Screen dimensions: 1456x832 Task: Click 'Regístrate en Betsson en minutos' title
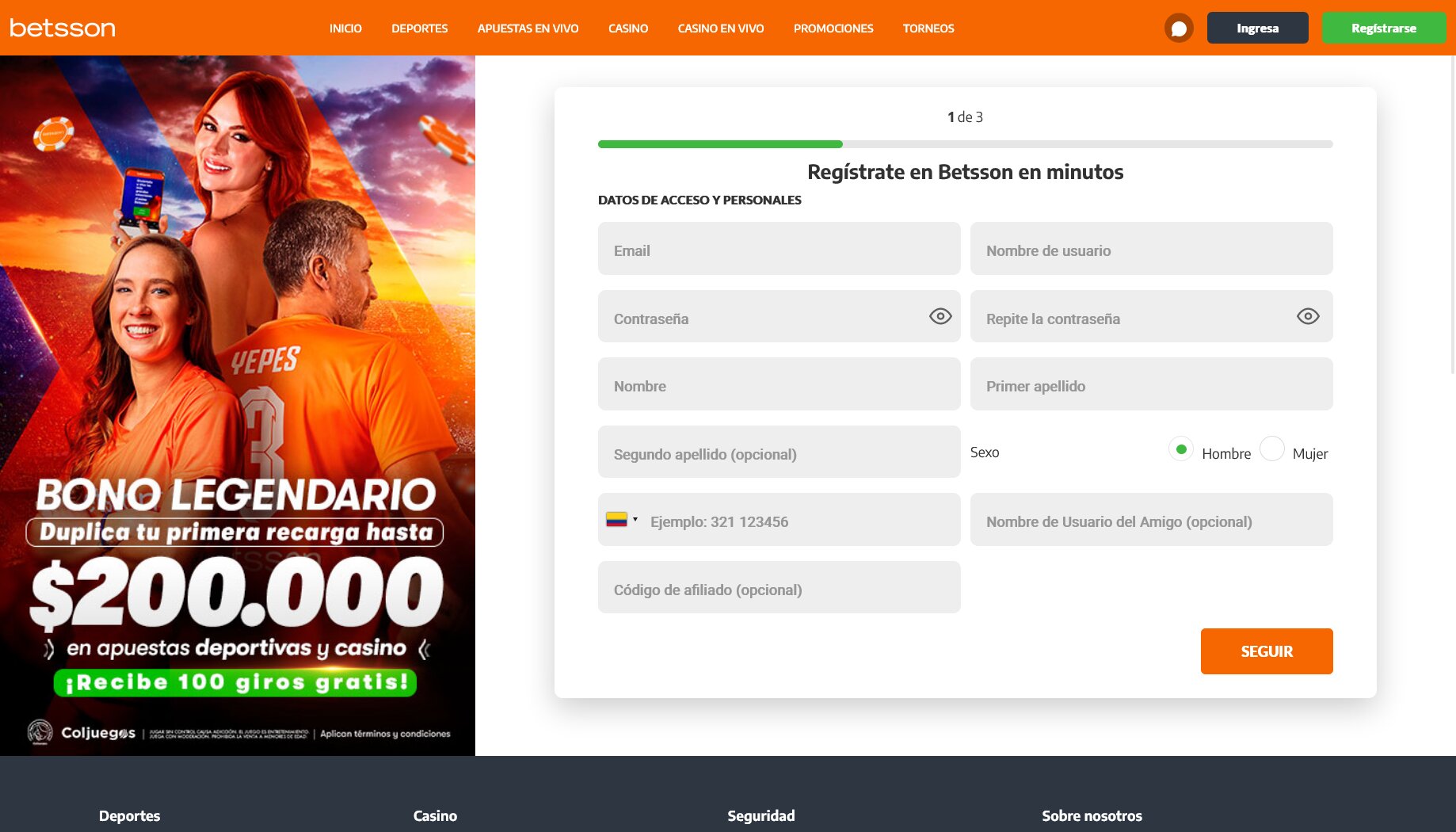click(965, 172)
